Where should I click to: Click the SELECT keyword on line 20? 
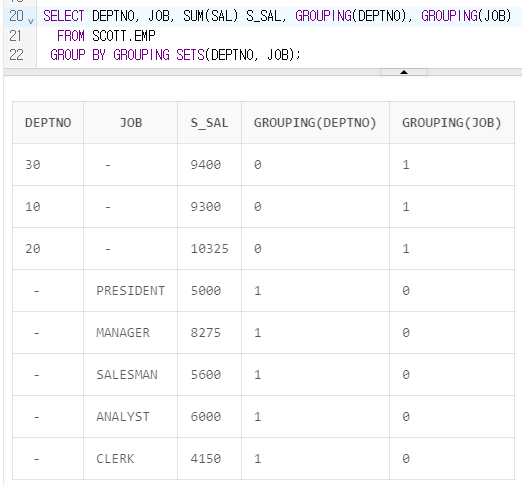click(63, 16)
